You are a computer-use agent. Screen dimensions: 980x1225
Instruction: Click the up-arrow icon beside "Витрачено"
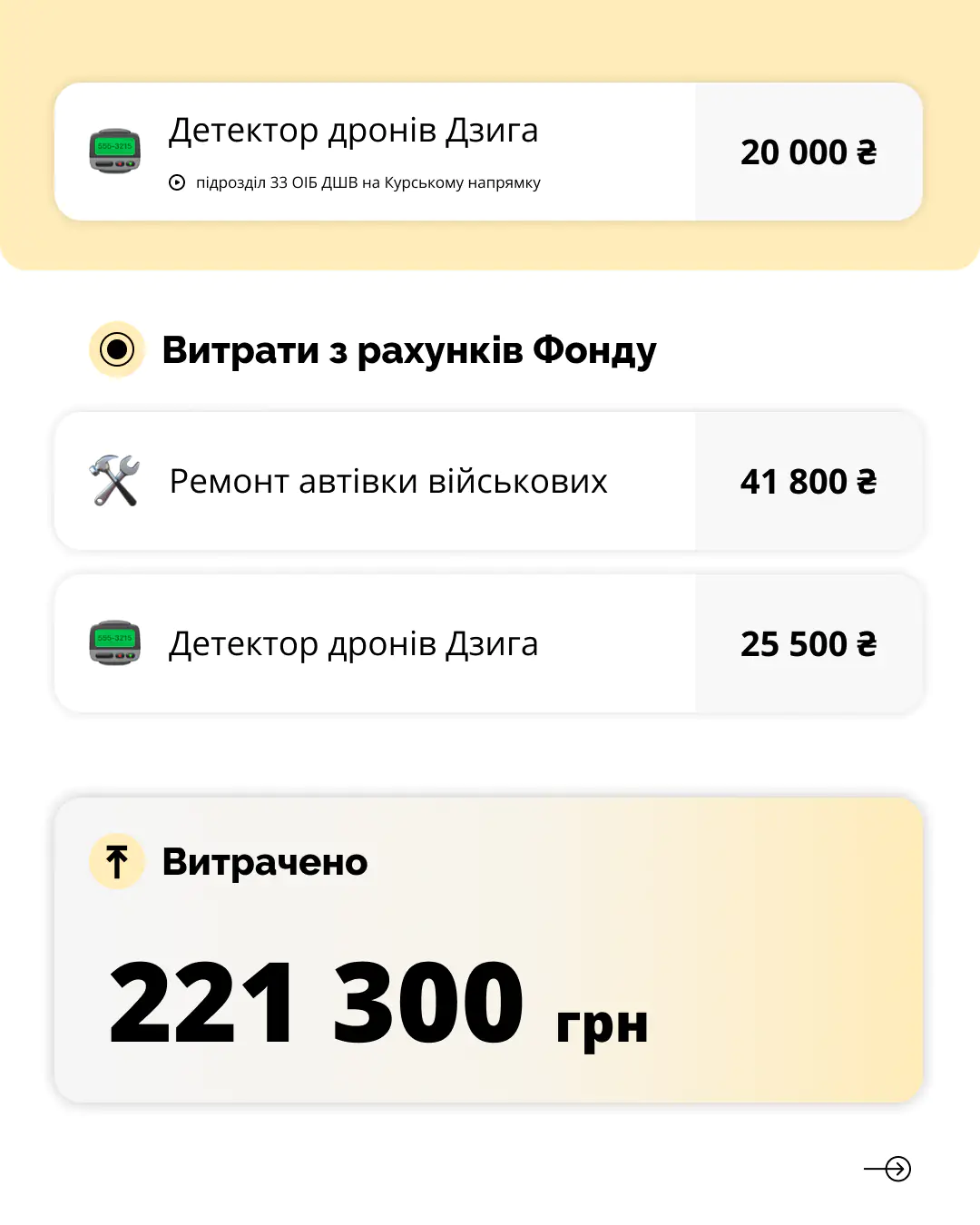pos(117,861)
